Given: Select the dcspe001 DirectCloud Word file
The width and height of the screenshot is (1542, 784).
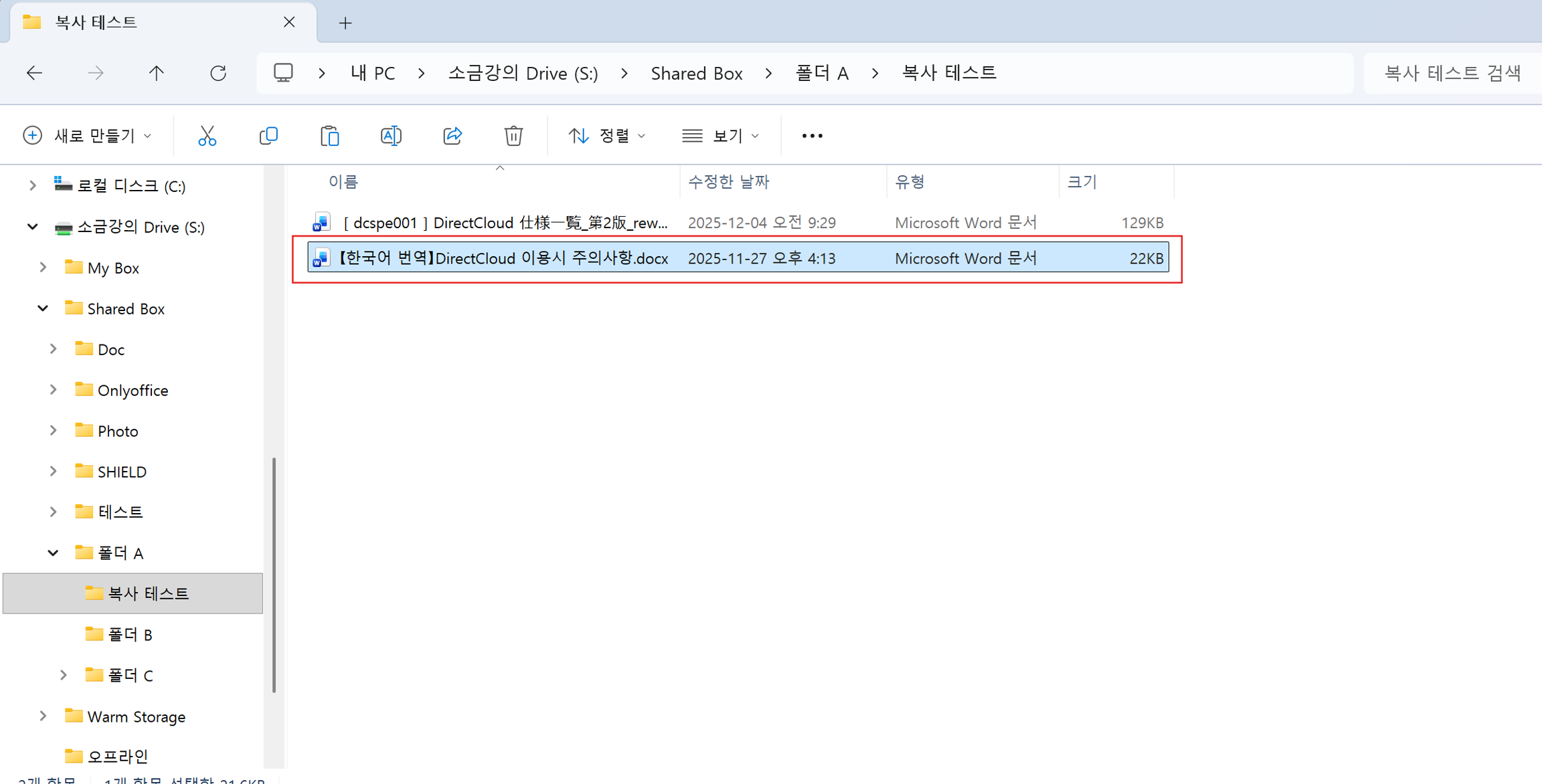Looking at the screenshot, I should [505, 223].
